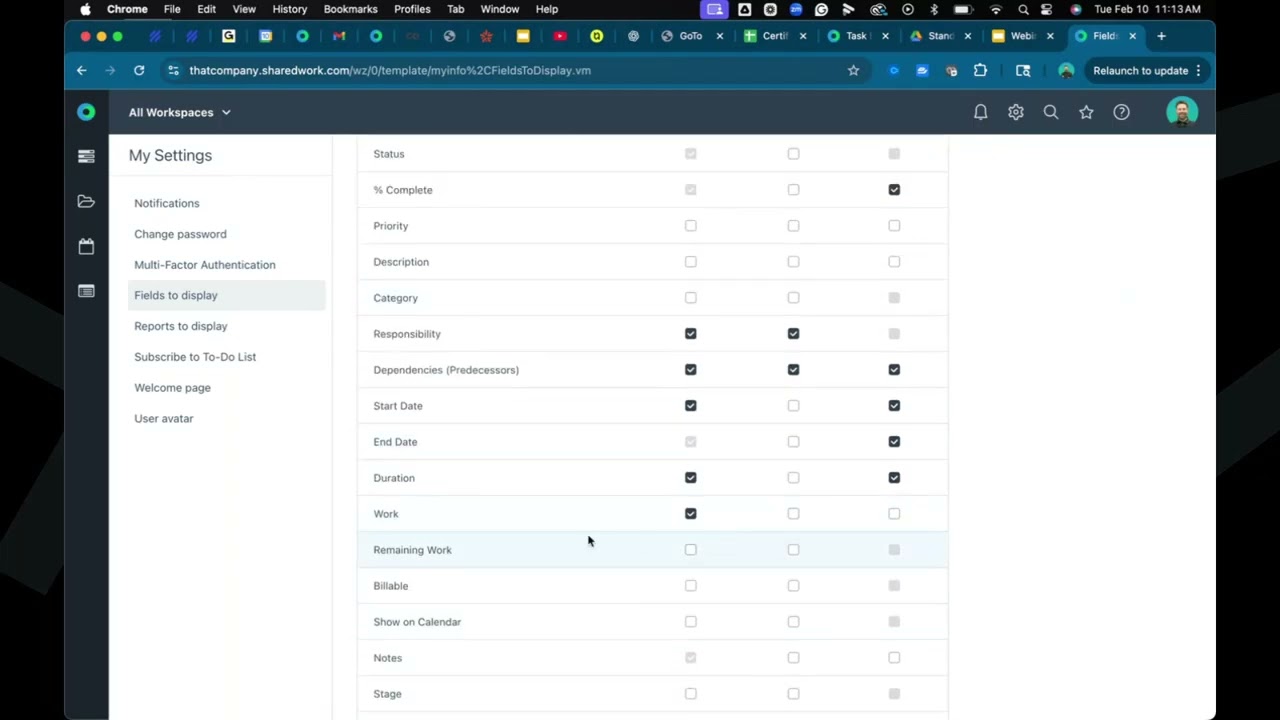Open Subscribe to To-Do List link
1280x720 pixels.
tap(195, 357)
